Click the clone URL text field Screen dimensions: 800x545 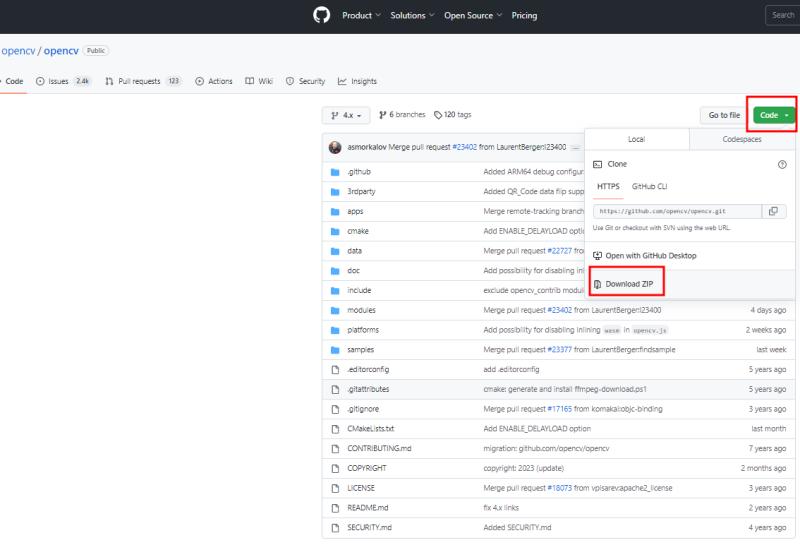tap(677, 211)
